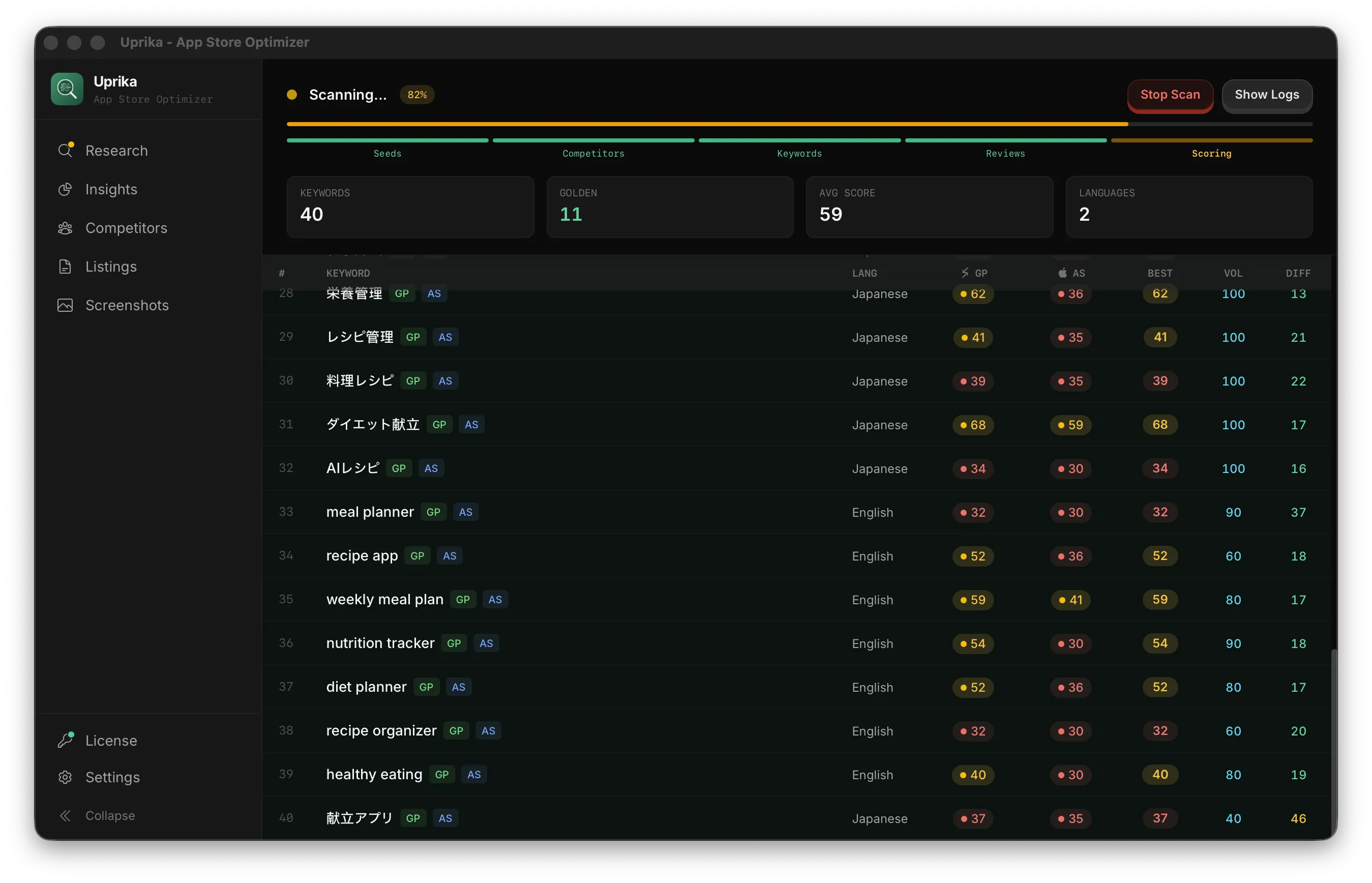Collapse the sidebar
1372x883 pixels.
(x=110, y=815)
